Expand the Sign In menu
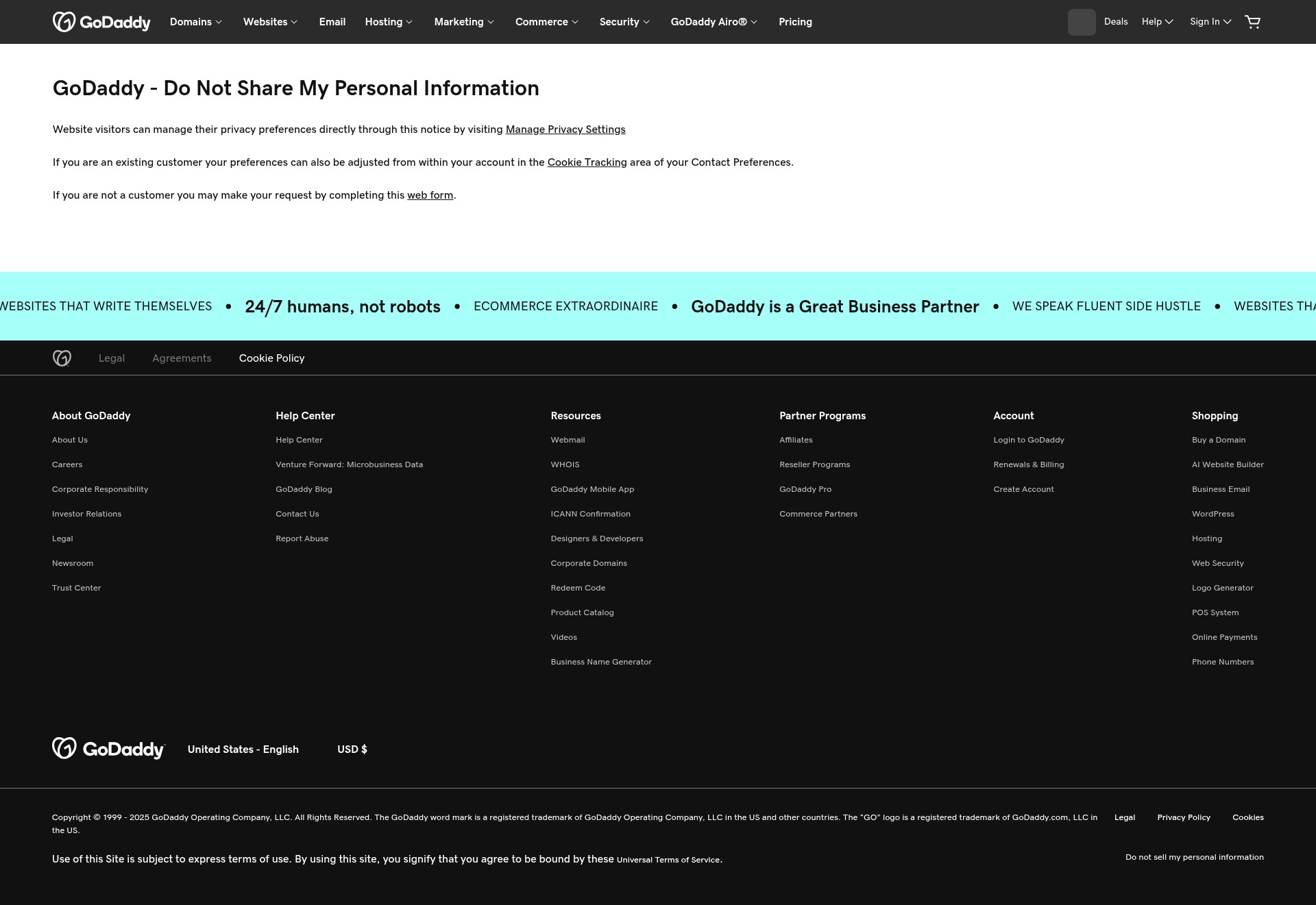Viewport: 1316px width, 905px height. click(1210, 22)
